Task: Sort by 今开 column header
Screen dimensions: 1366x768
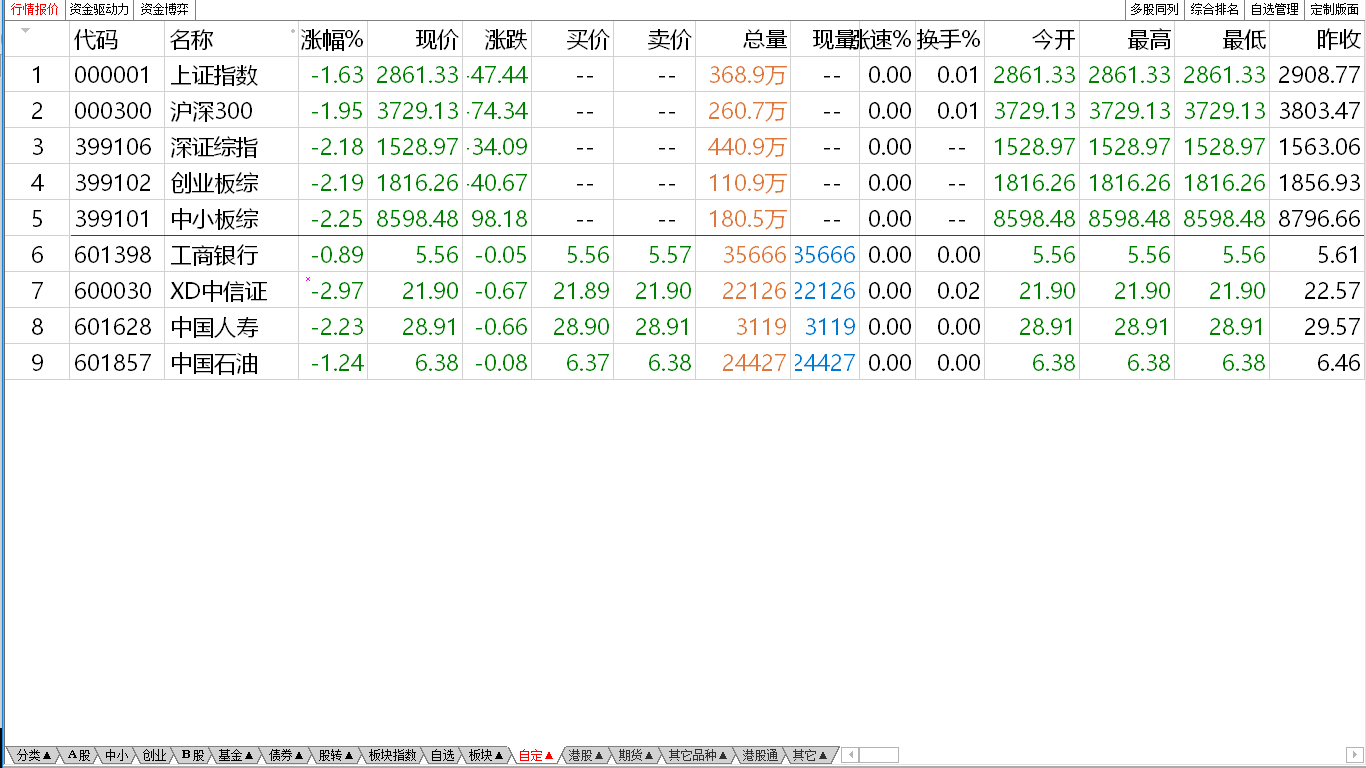Action: [1054, 40]
